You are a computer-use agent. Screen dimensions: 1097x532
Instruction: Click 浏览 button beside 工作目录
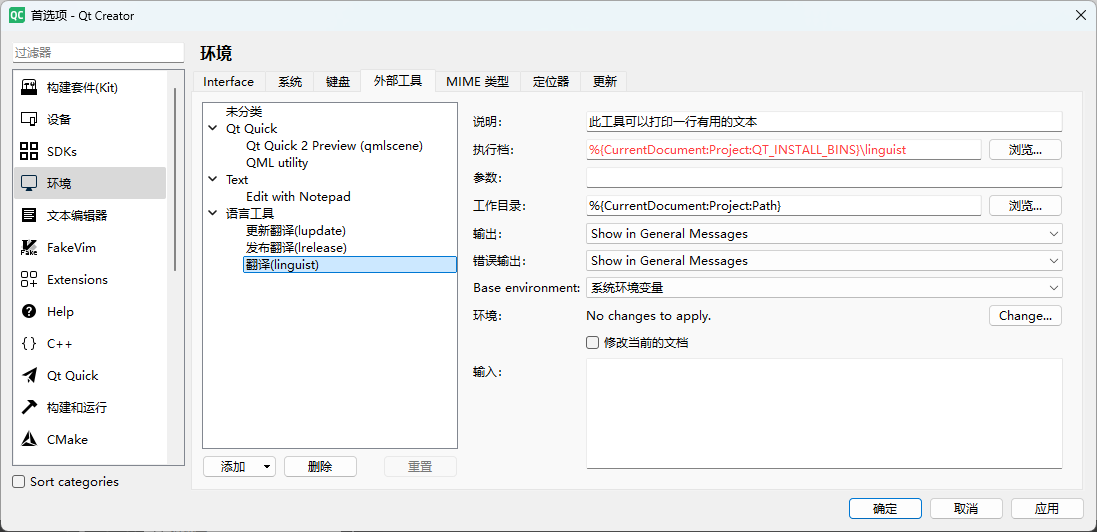coord(1026,206)
